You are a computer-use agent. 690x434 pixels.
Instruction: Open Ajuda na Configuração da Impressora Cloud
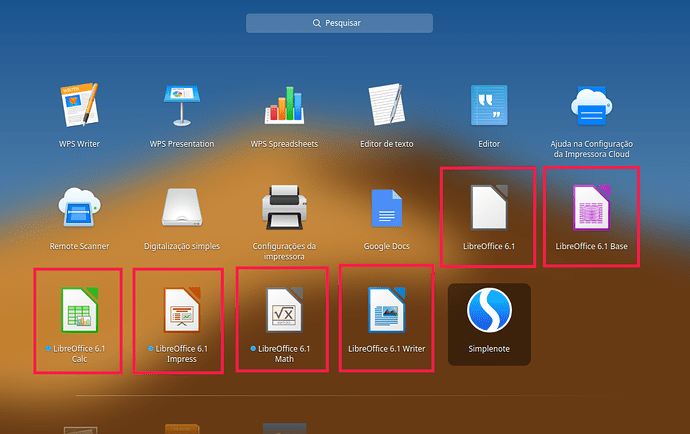591,106
